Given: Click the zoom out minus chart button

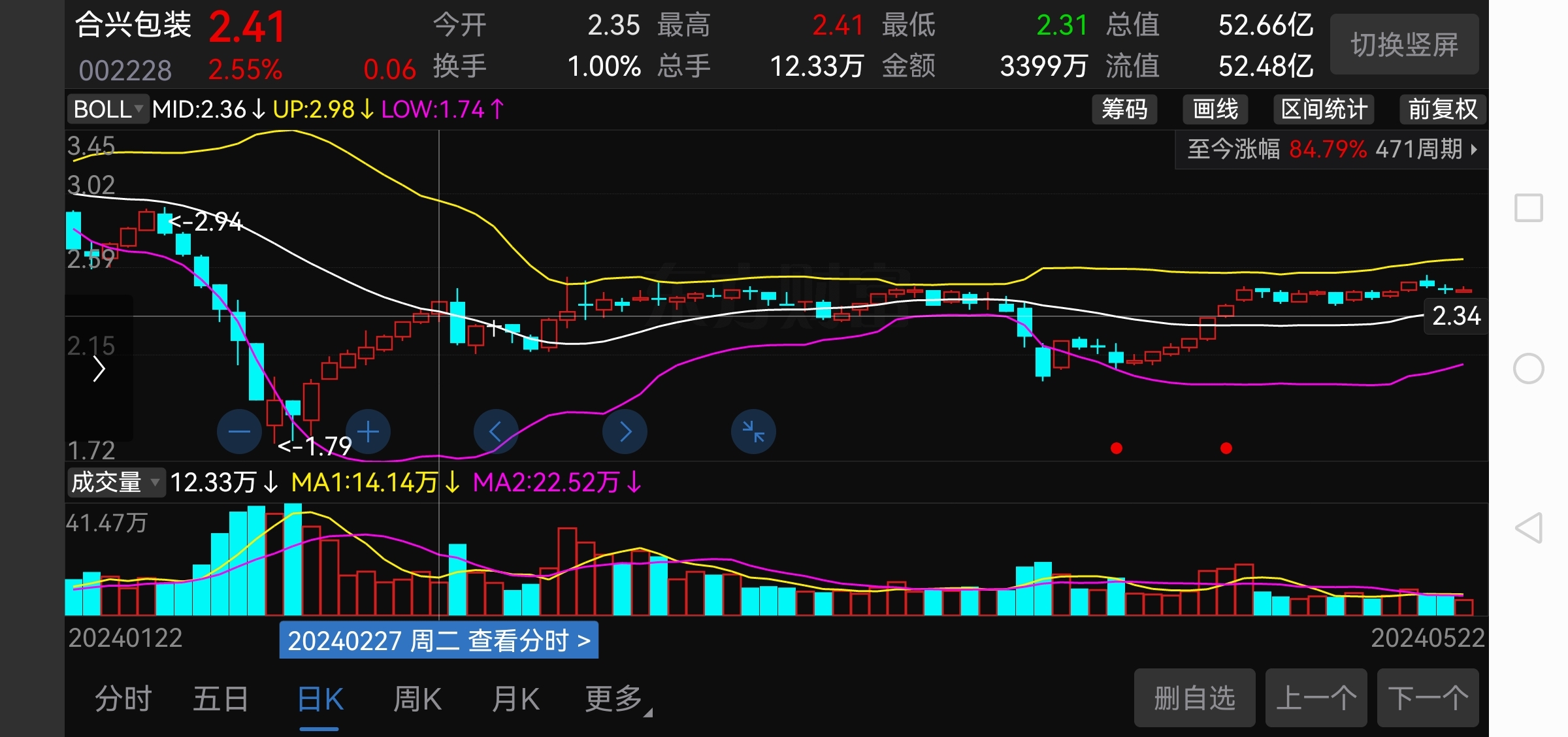Looking at the screenshot, I should (x=239, y=432).
